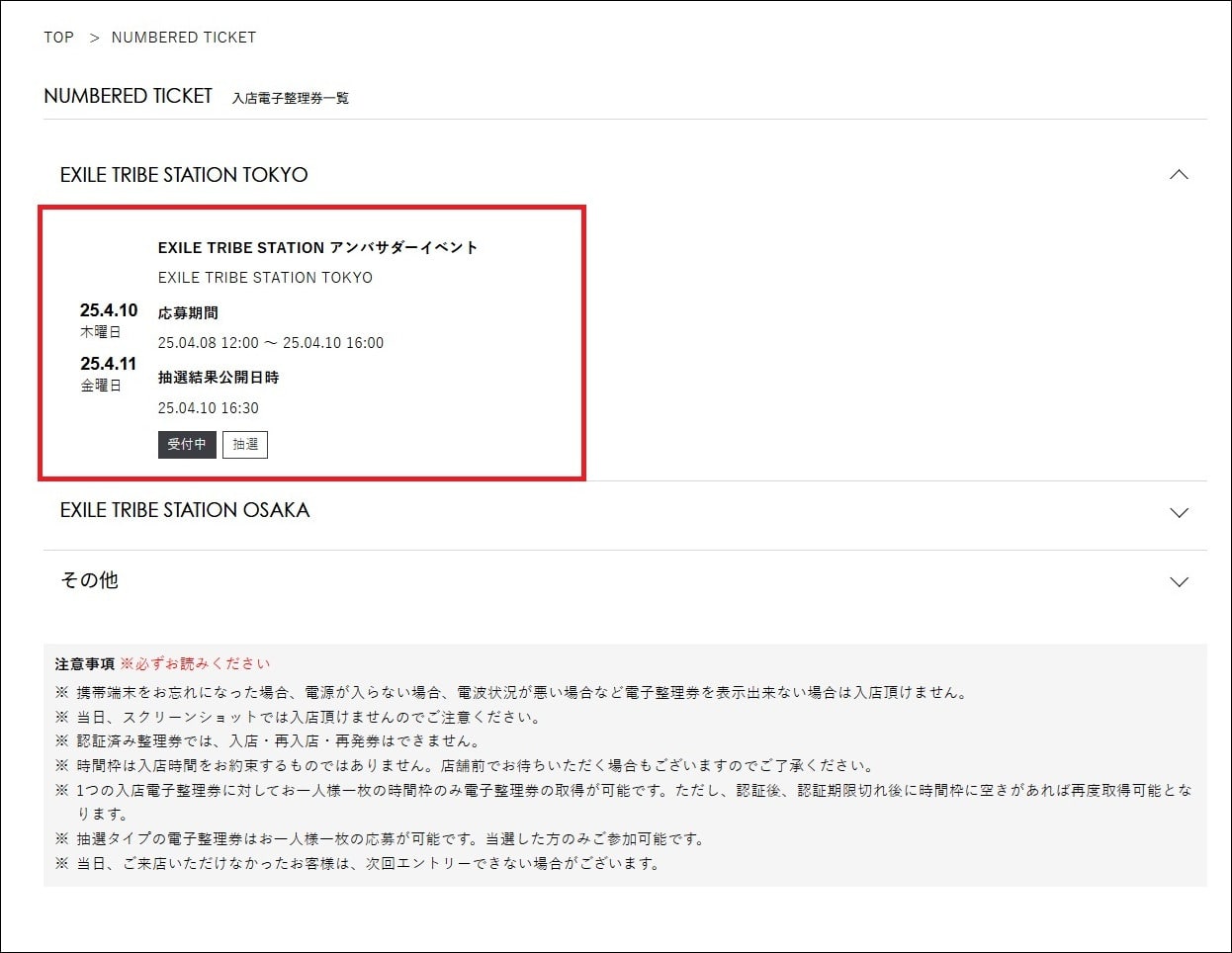Expand the その他 section chevron
Image resolution: width=1232 pixels, height=953 pixels.
(x=1179, y=581)
